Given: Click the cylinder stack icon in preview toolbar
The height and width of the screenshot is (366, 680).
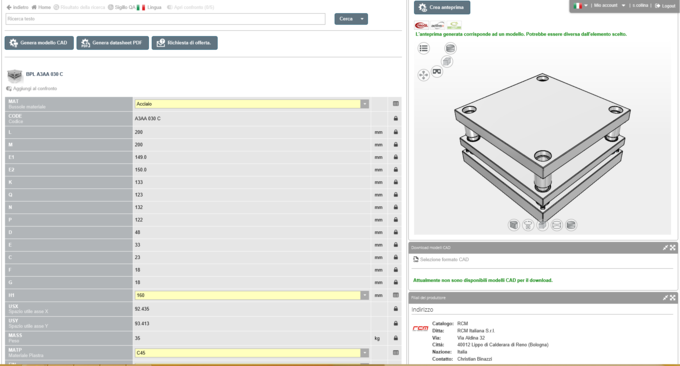Looking at the screenshot, I should click(x=450, y=48).
